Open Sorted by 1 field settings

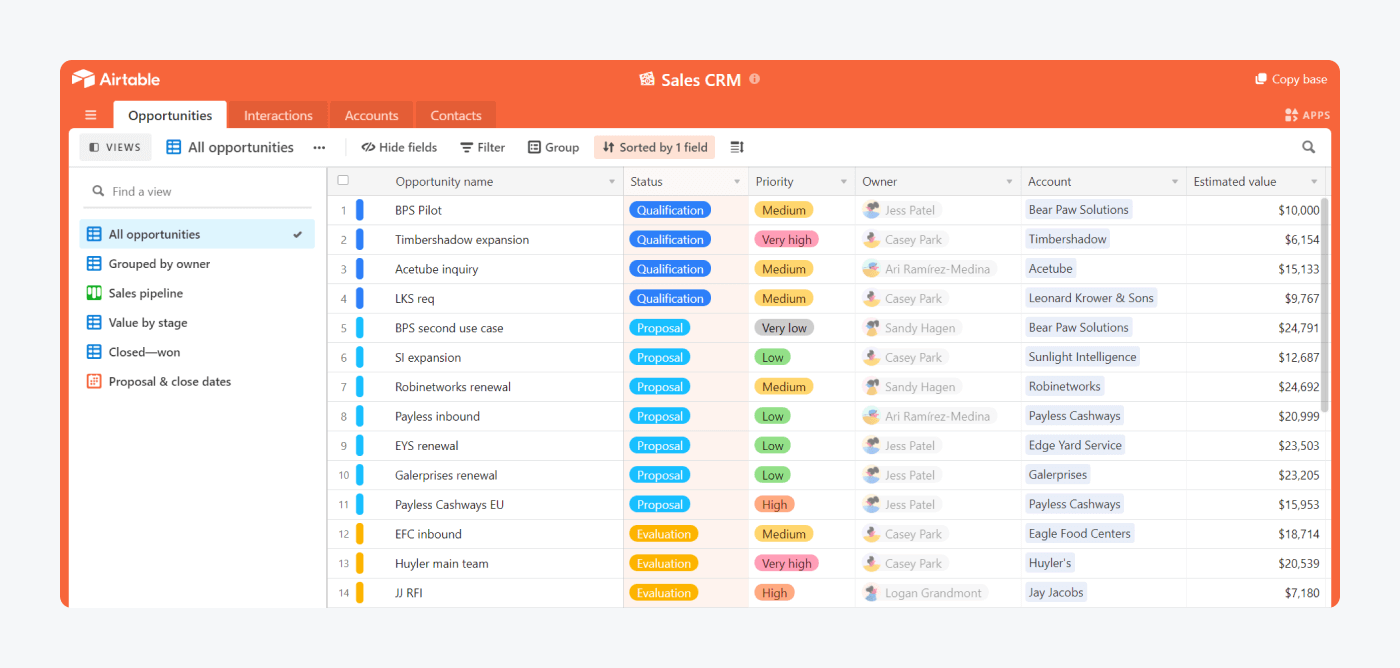tap(654, 146)
